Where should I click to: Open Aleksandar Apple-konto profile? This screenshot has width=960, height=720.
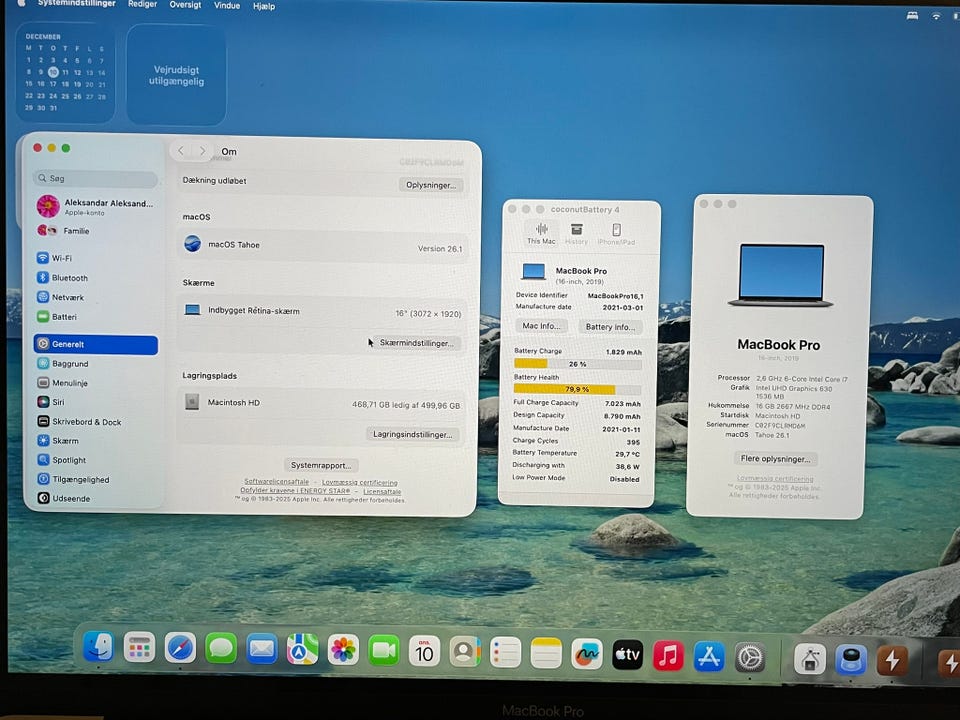pyautogui.click(x=95, y=206)
